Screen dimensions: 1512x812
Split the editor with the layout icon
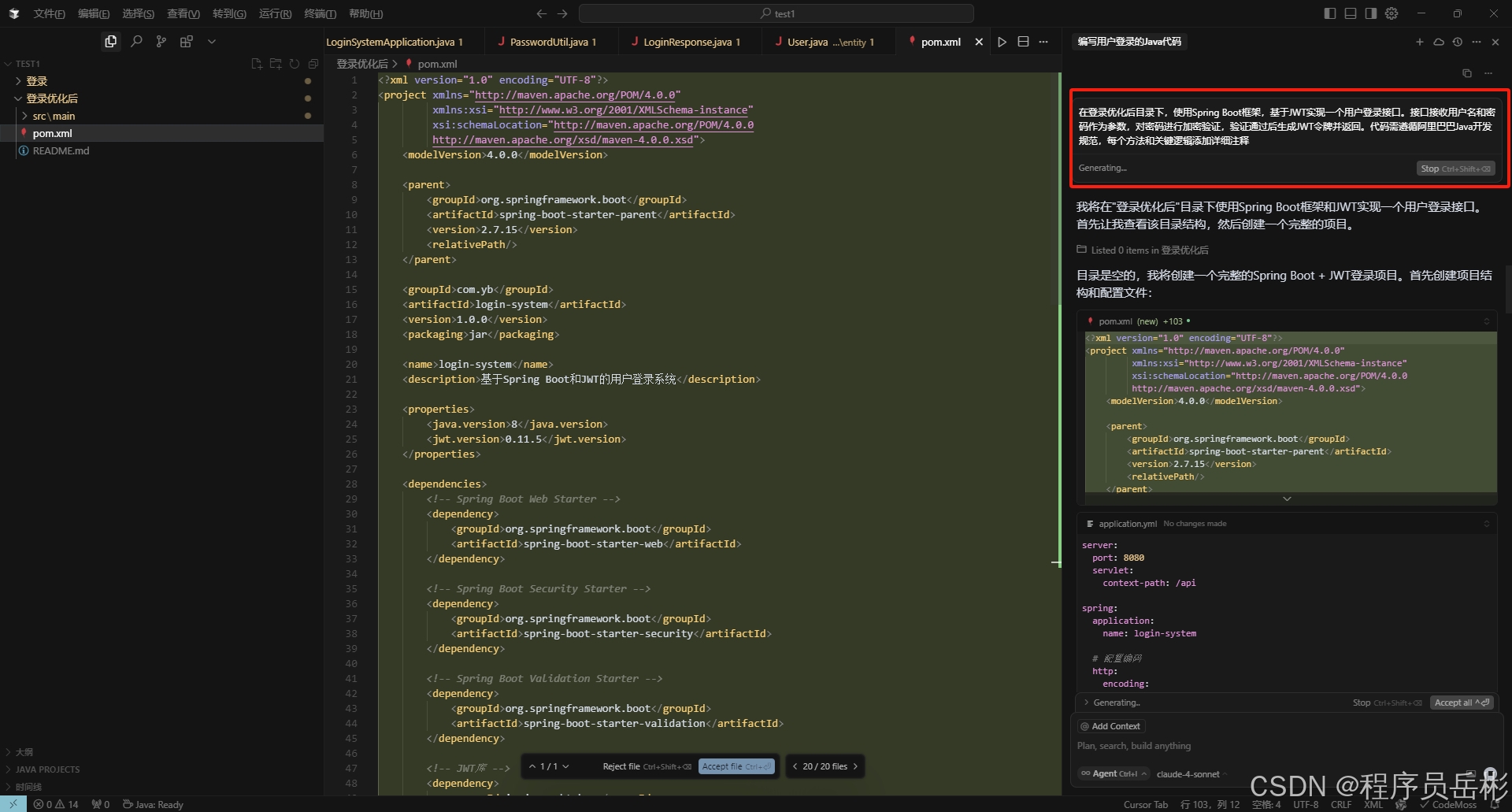point(1023,42)
